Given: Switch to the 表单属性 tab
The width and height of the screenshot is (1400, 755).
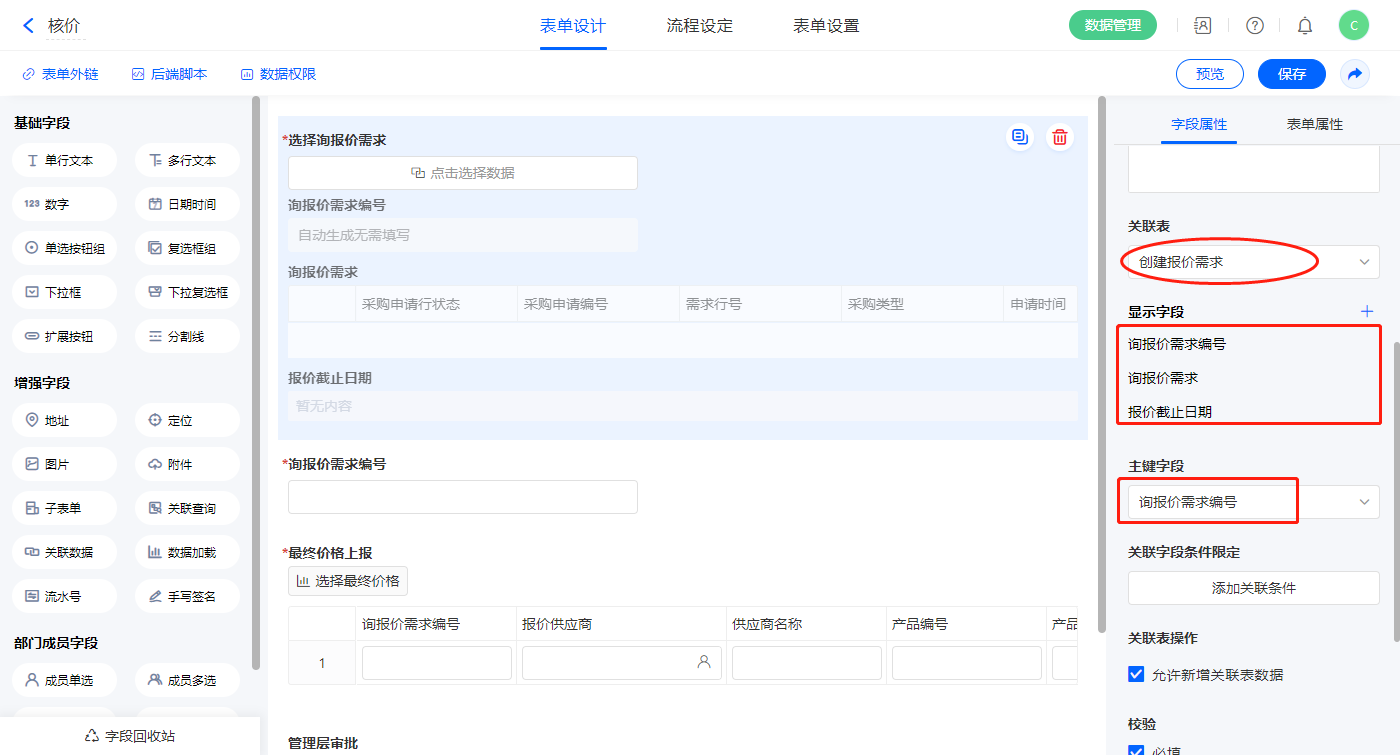Looking at the screenshot, I should click(1314, 124).
